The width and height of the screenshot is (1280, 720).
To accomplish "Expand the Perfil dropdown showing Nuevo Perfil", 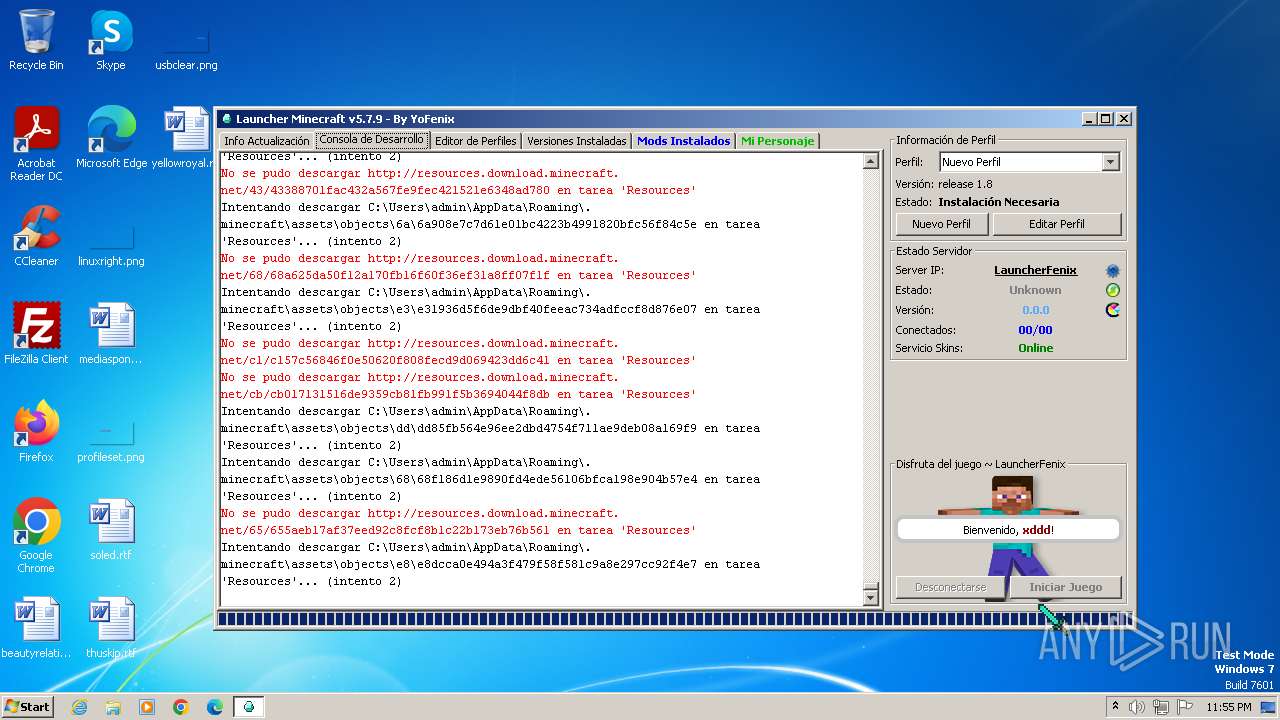I will pos(1110,162).
